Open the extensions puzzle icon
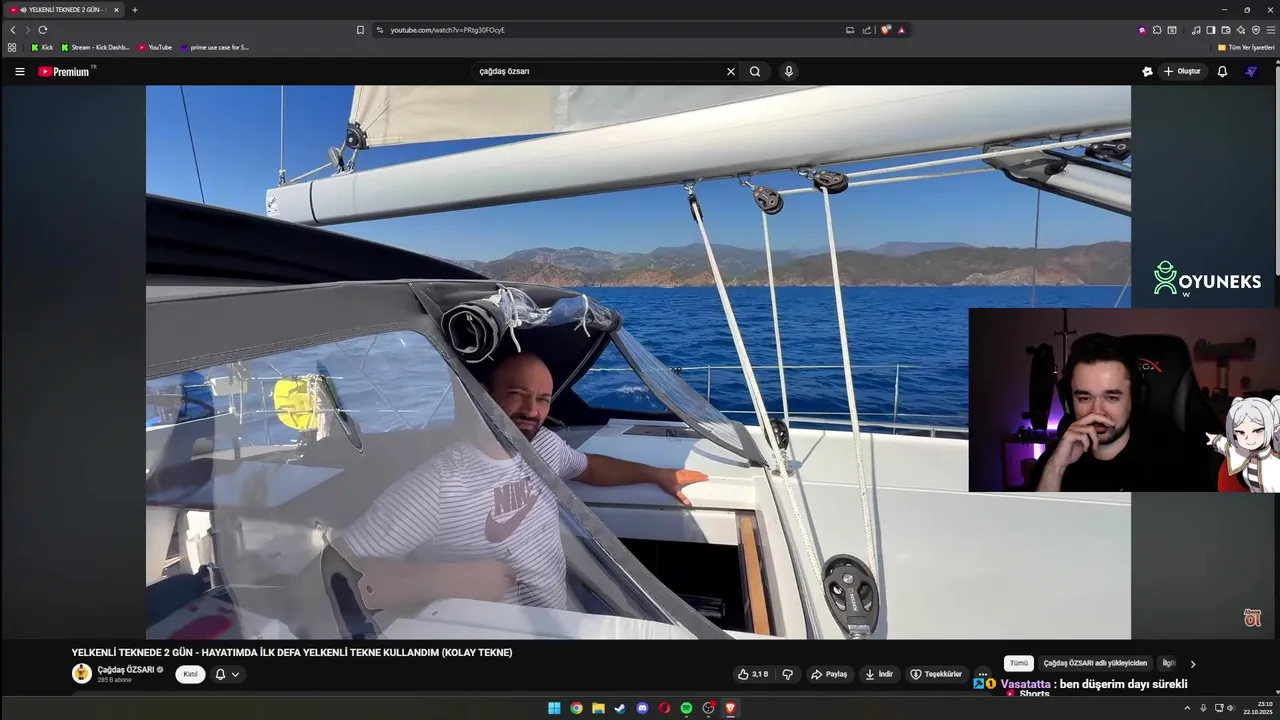This screenshot has width=1280, height=720. (1157, 30)
